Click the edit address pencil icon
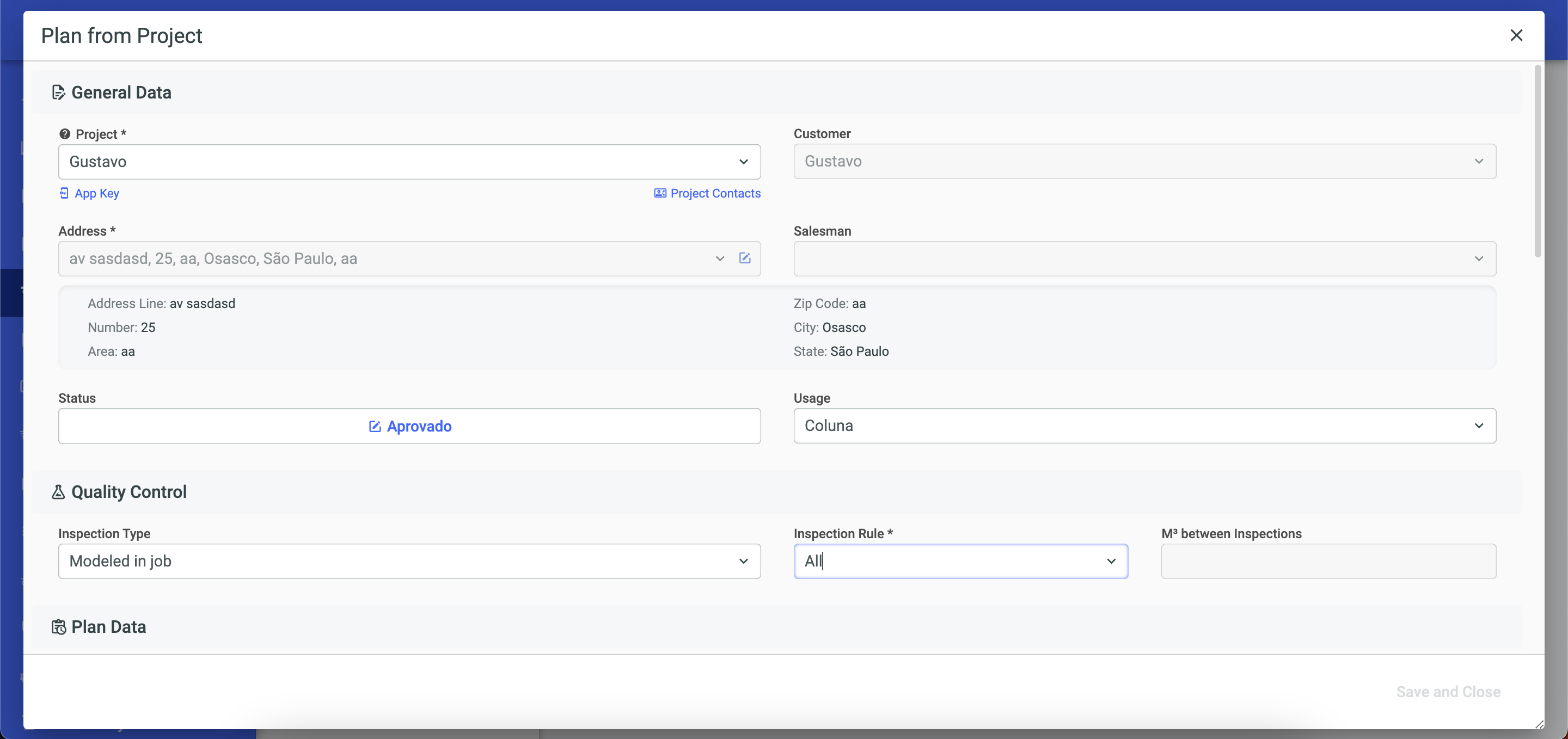1568x739 pixels. (x=744, y=258)
